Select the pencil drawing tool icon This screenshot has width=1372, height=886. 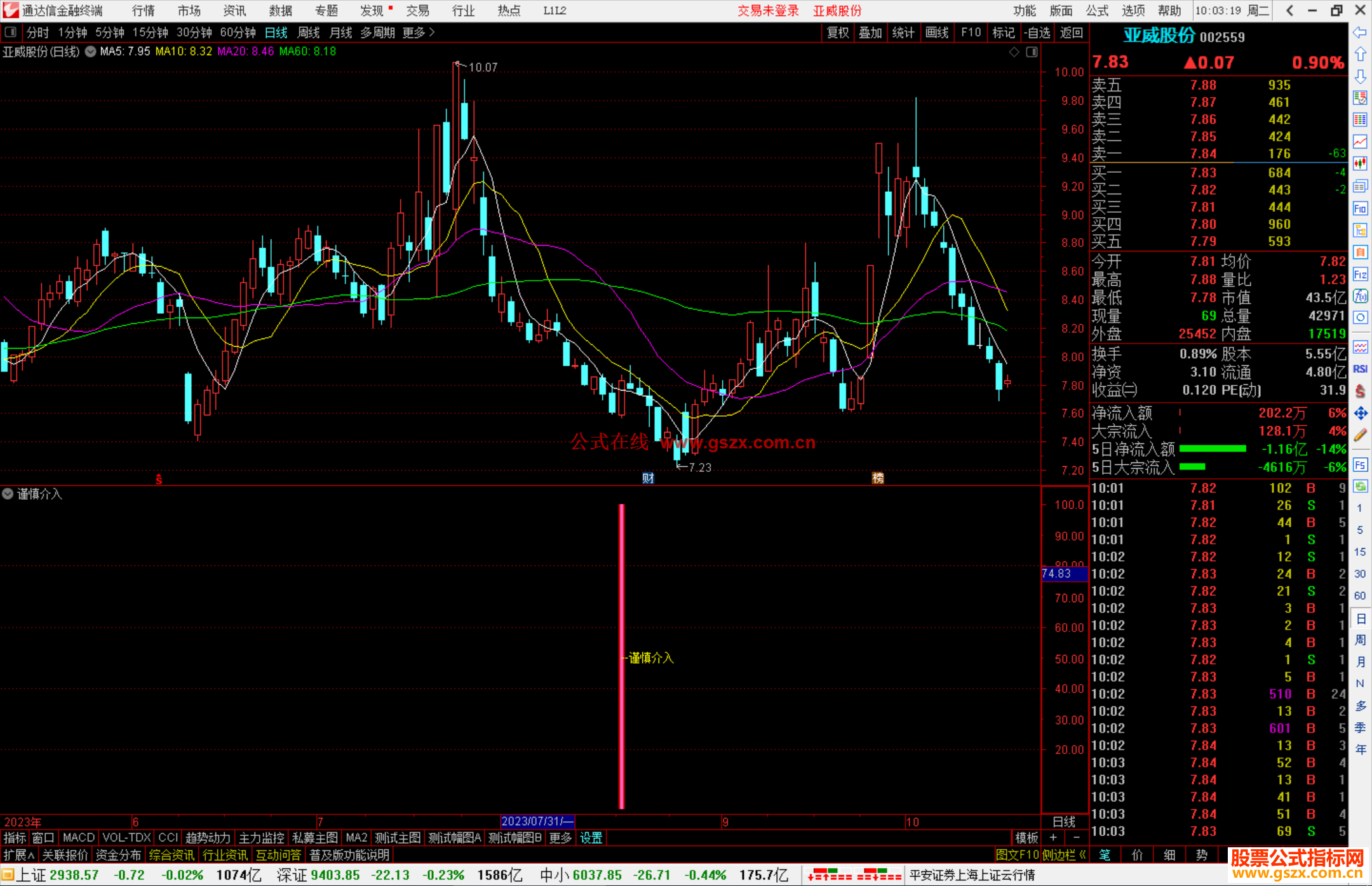coord(1360,436)
